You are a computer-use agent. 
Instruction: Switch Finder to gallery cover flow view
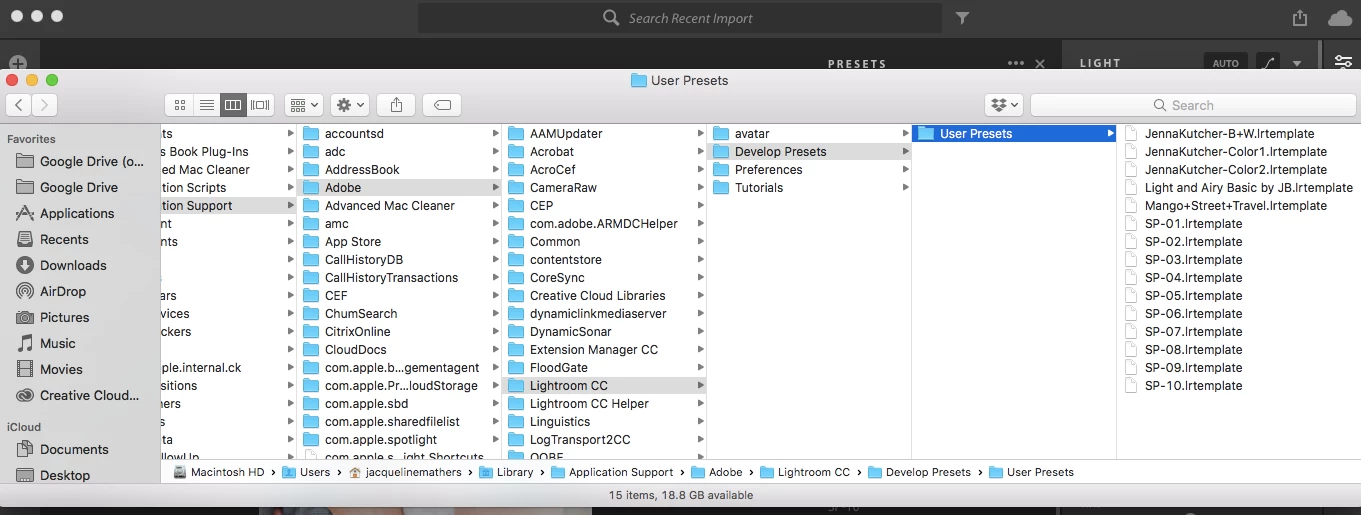[261, 104]
